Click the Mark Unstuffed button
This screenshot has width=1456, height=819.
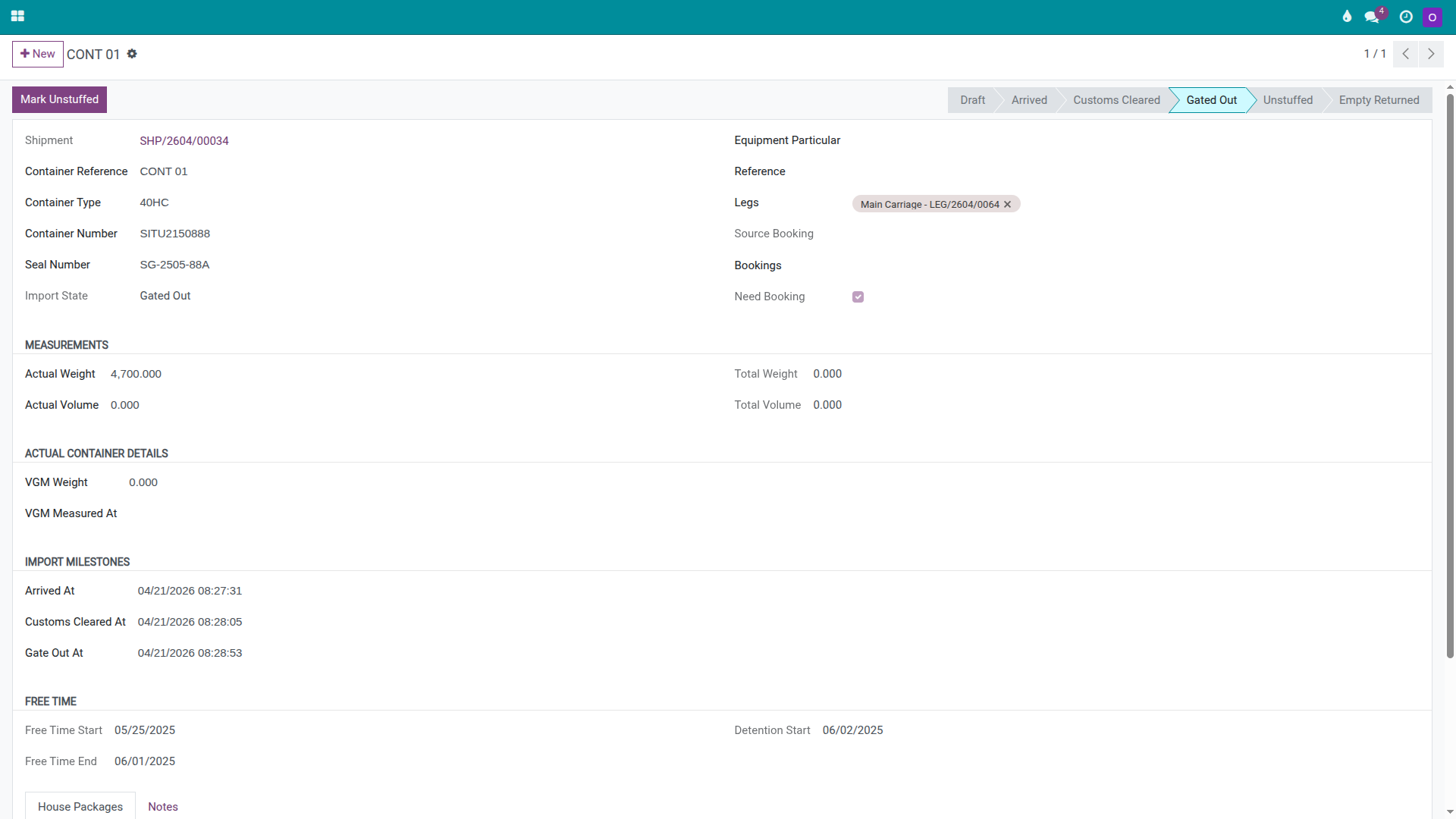pyautogui.click(x=59, y=99)
